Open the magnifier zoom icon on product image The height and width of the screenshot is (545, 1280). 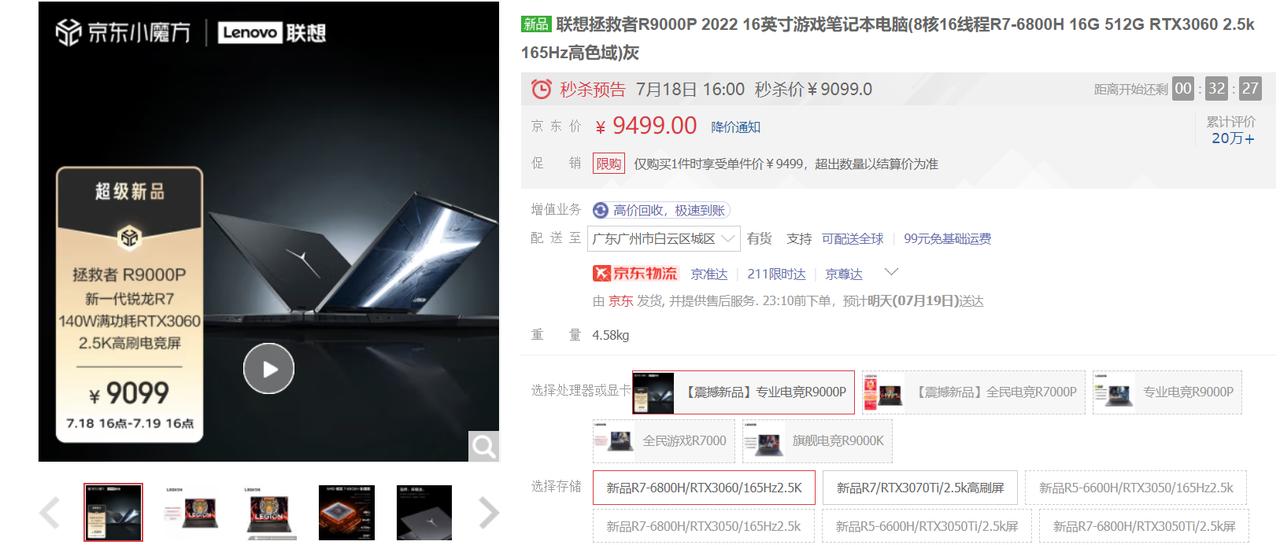484,447
